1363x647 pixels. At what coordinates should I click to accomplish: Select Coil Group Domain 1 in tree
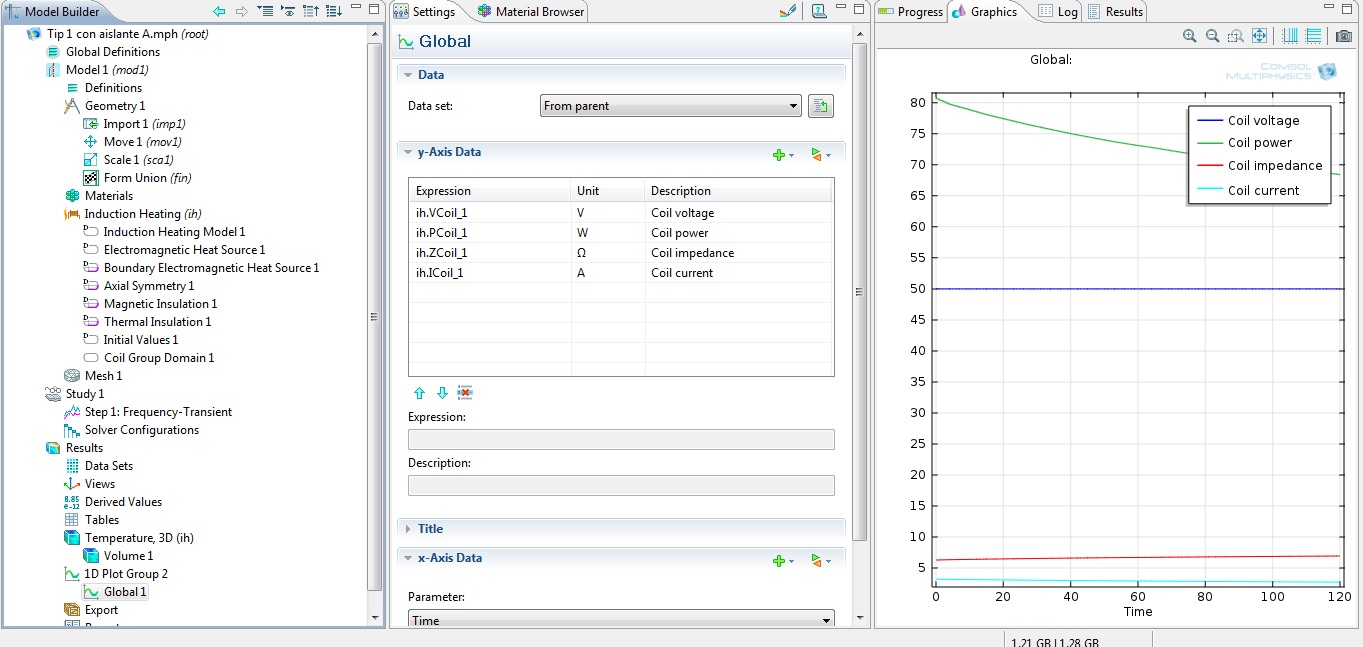158,358
